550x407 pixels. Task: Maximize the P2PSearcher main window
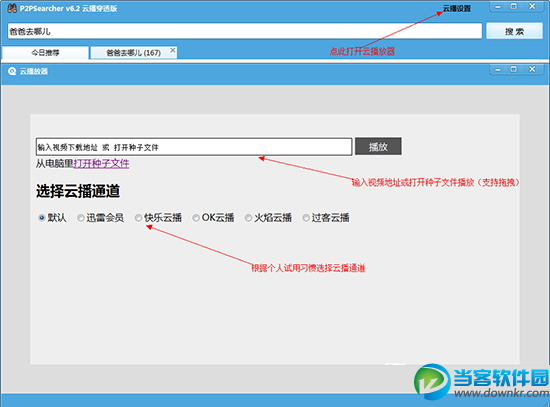point(514,6)
